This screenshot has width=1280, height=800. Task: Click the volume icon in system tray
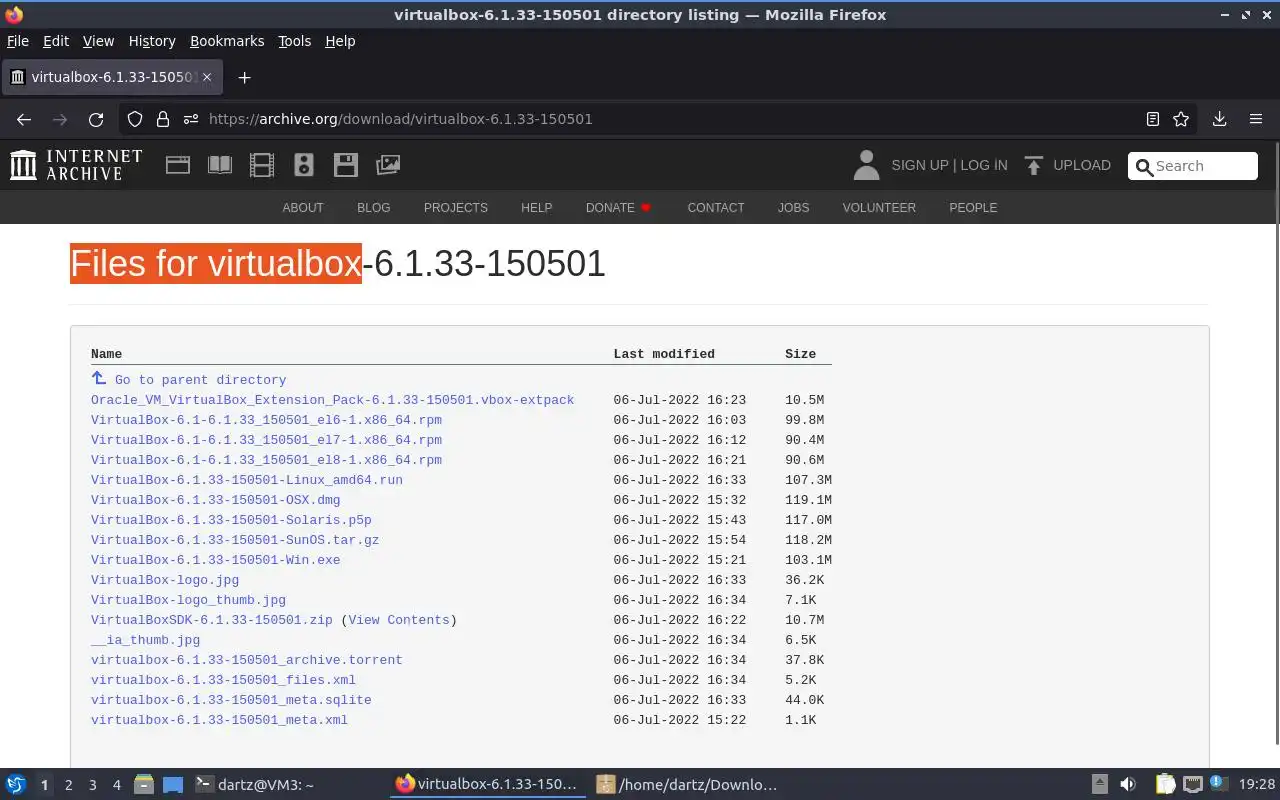pyautogui.click(x=1128, y=785)
